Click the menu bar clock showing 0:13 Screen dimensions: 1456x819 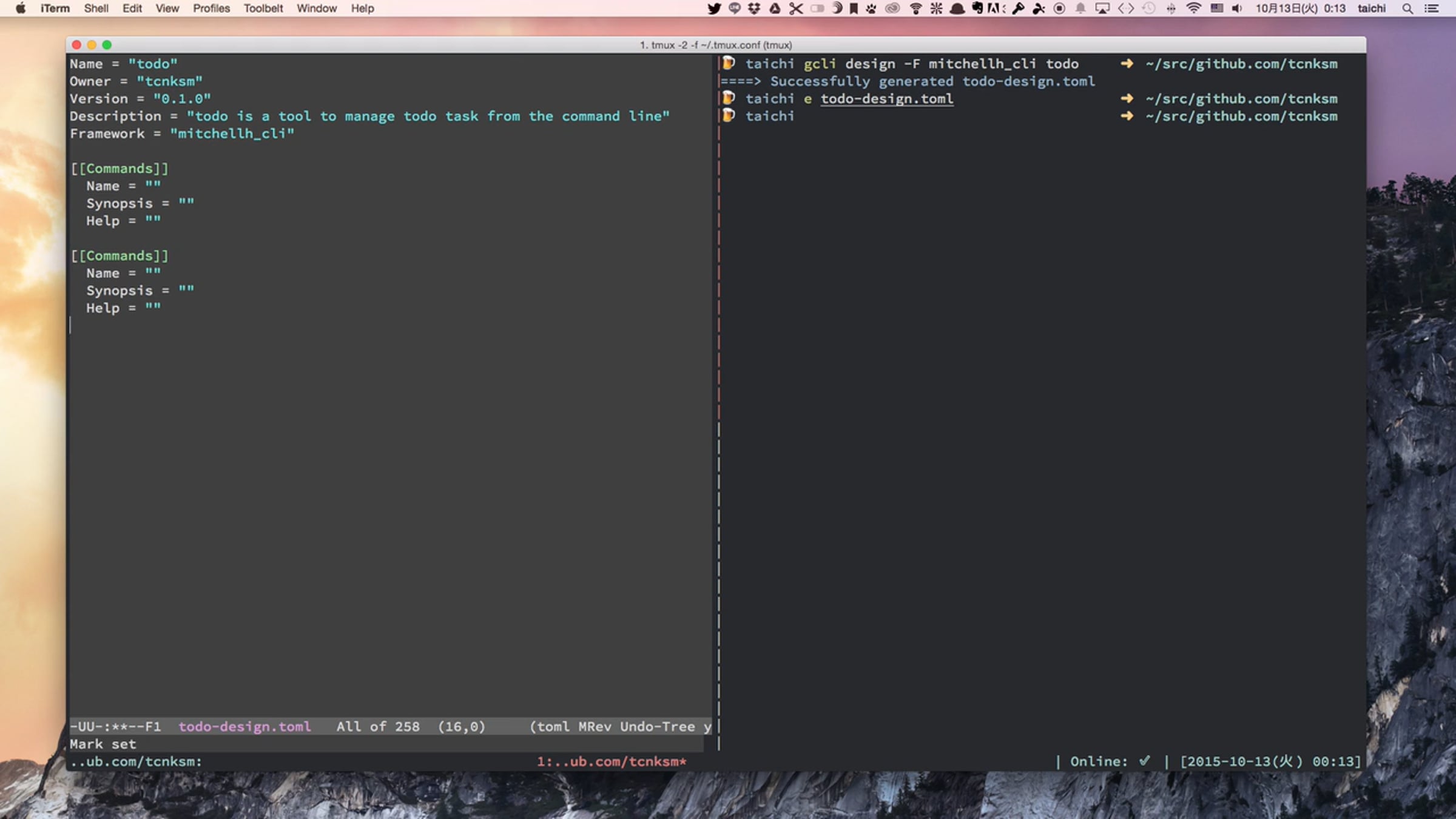[1300, 8]
